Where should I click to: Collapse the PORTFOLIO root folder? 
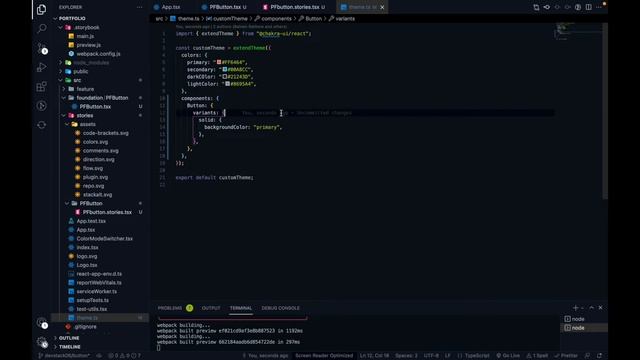point(56,18)
